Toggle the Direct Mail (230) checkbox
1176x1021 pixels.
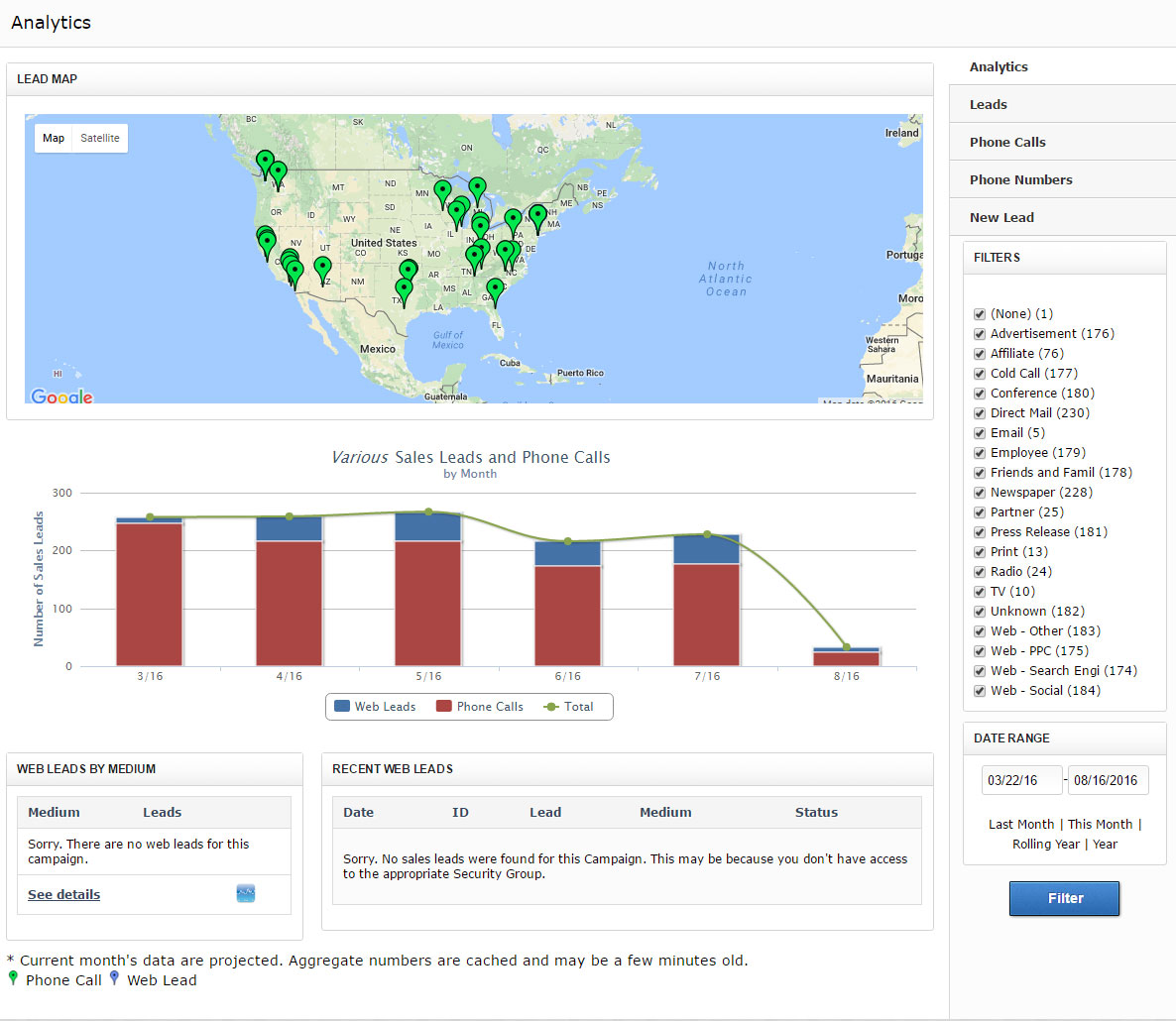point(980,413)
